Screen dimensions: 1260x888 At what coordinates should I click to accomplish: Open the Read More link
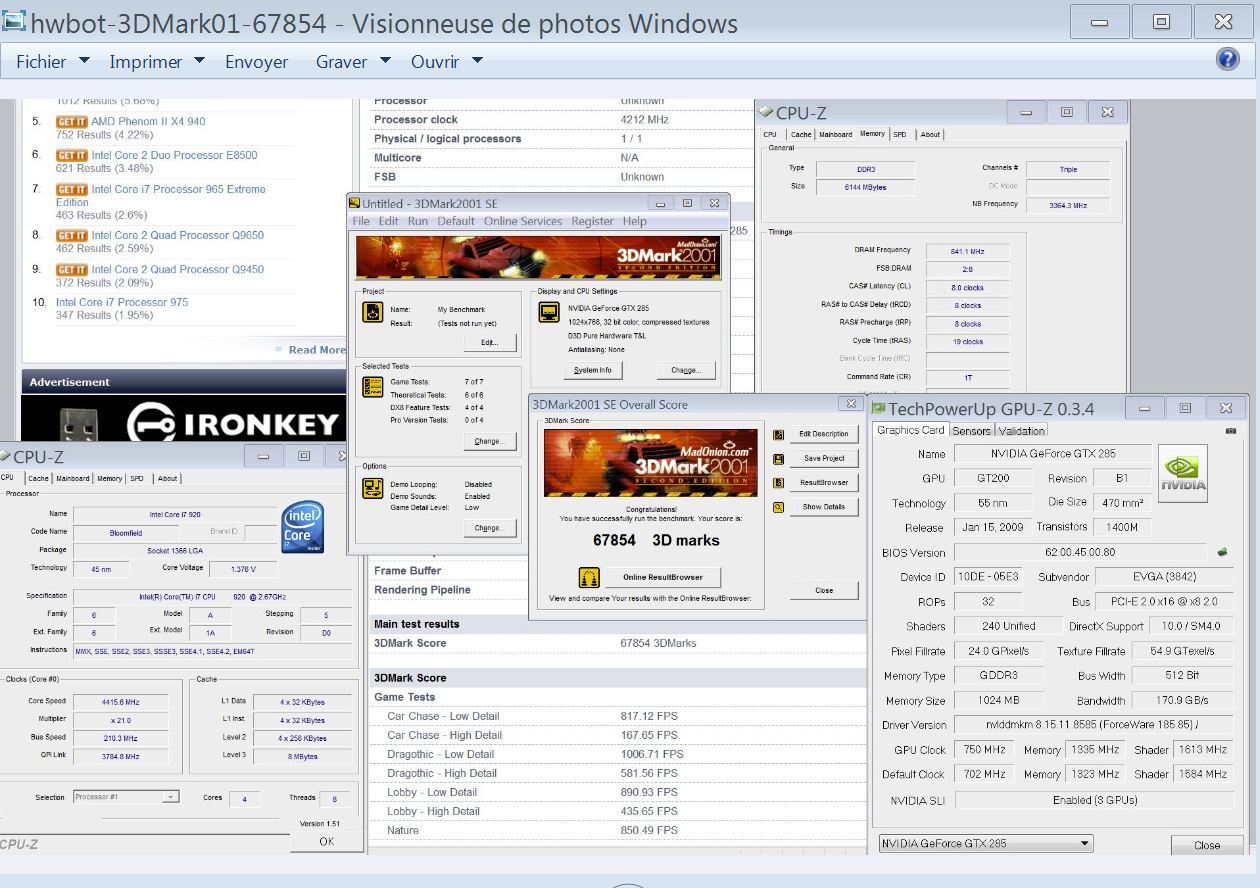(317, 350)
